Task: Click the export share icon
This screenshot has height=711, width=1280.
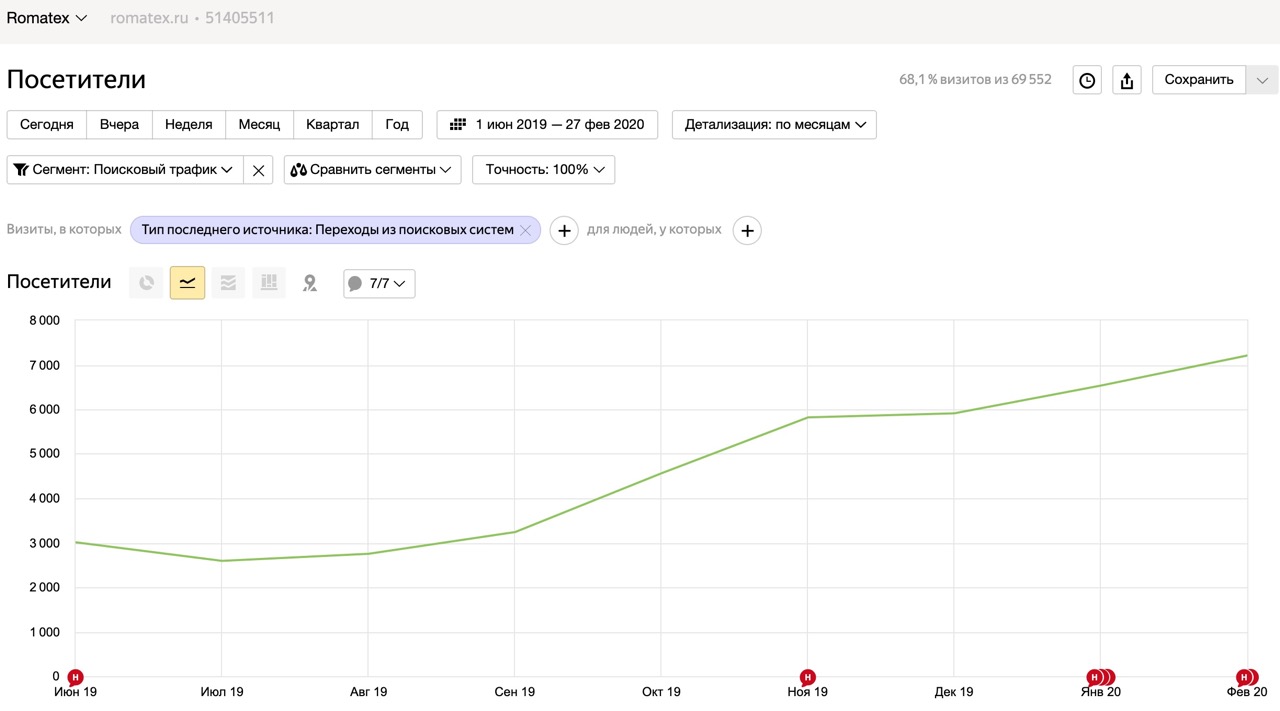Action: pos(1127,80)
